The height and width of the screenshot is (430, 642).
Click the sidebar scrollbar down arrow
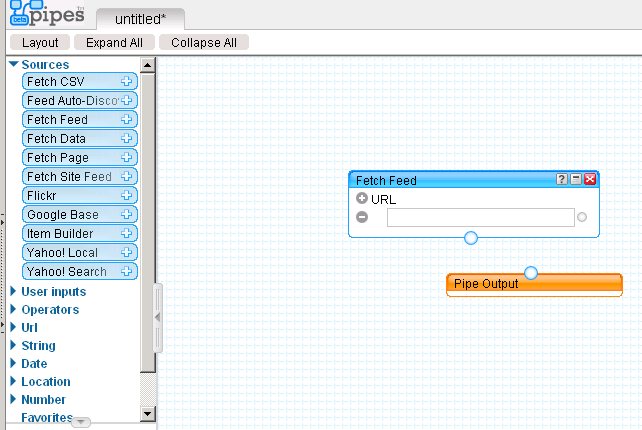[x=148, y=412]
